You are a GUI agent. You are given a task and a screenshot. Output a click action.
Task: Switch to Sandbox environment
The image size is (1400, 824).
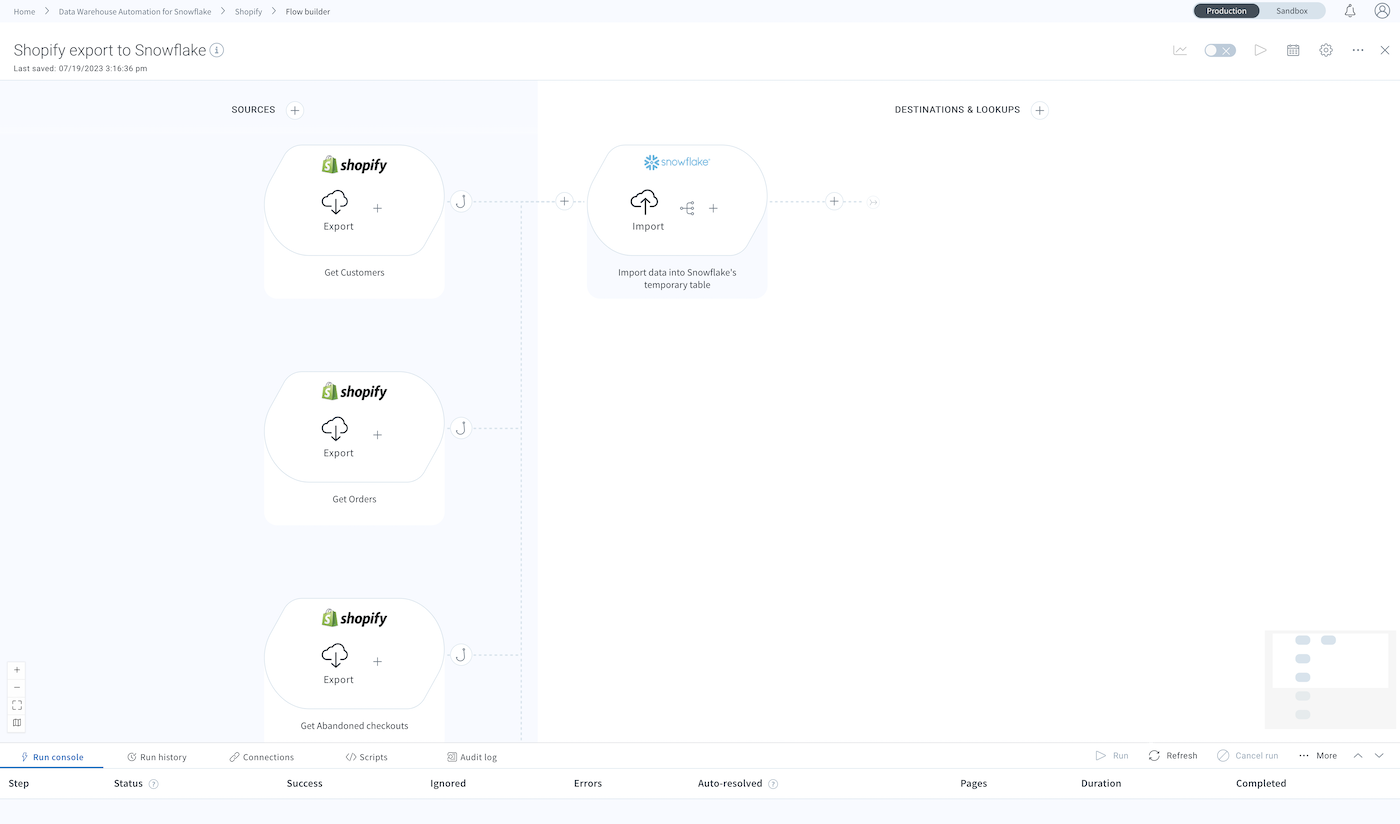[x=1291, y=11]
